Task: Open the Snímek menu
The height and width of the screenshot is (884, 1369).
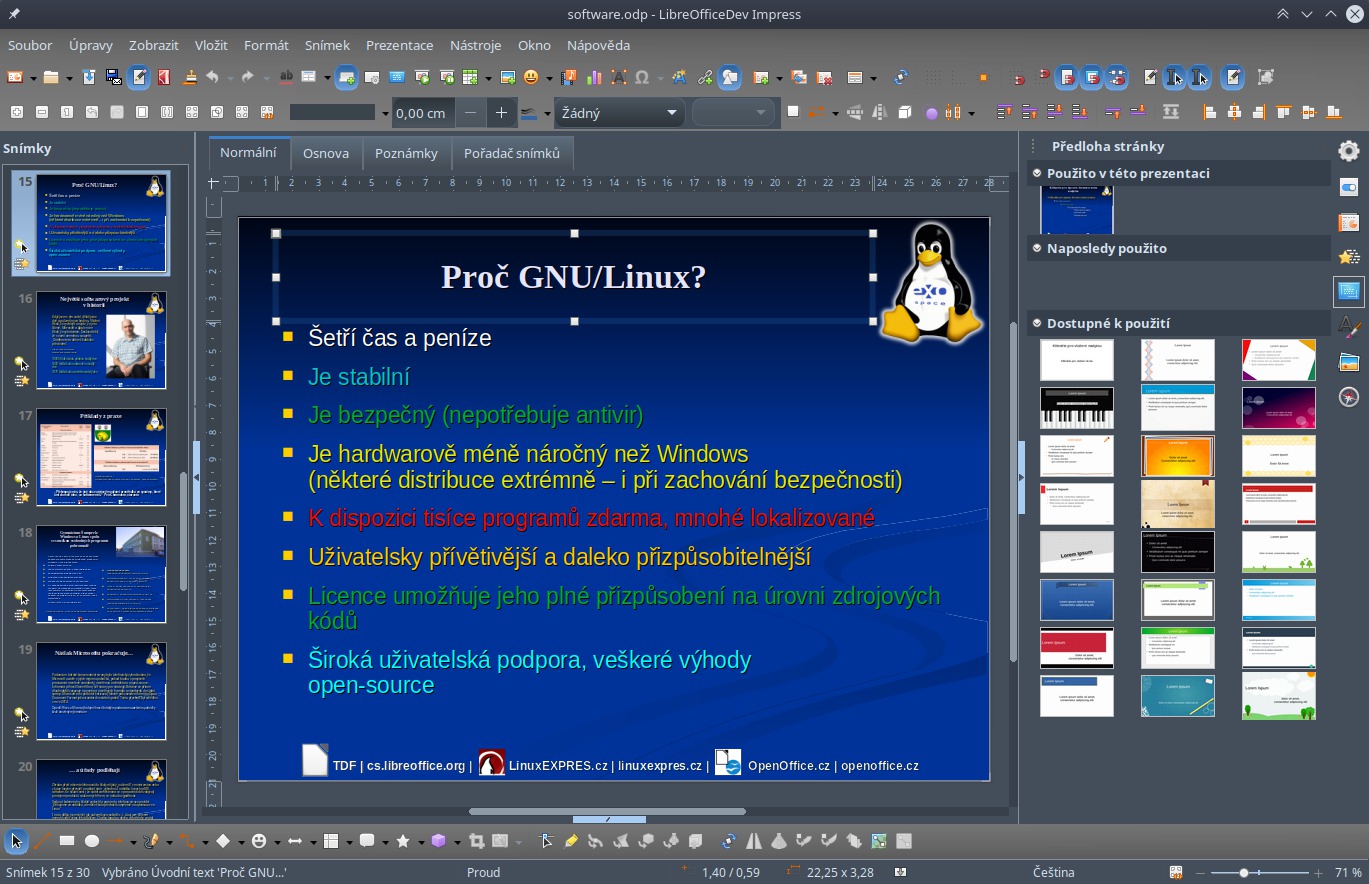Action: 327,45
